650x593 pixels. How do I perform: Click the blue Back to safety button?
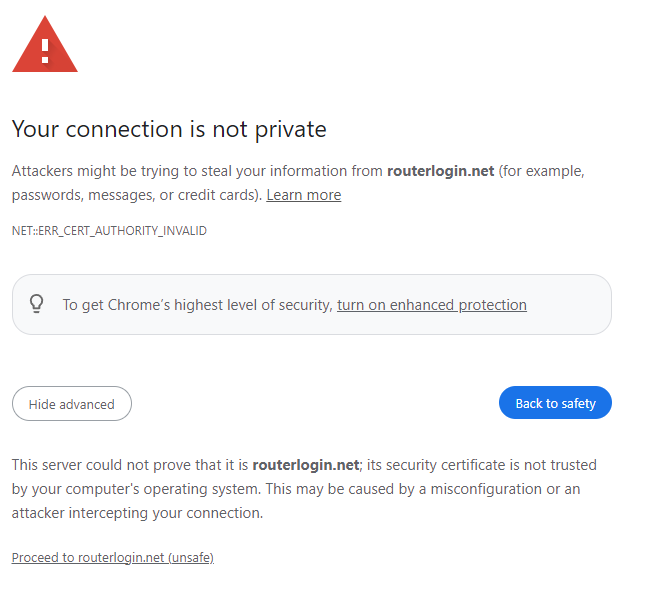click(x=555, y=403)
